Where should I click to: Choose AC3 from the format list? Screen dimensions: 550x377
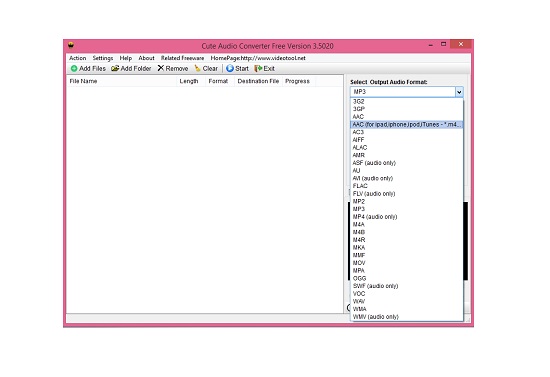pyautogui.click(x=407, y=132)
